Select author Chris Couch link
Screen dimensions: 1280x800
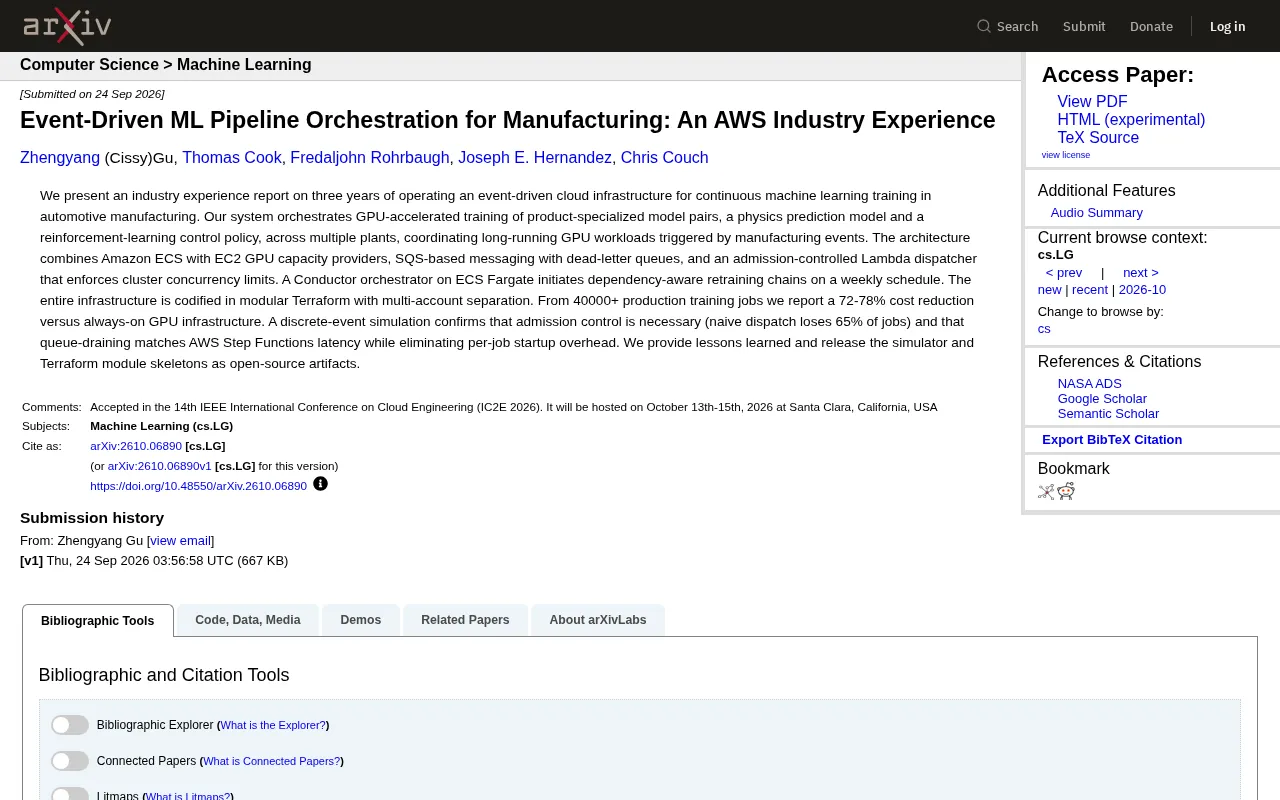[664, 158]
